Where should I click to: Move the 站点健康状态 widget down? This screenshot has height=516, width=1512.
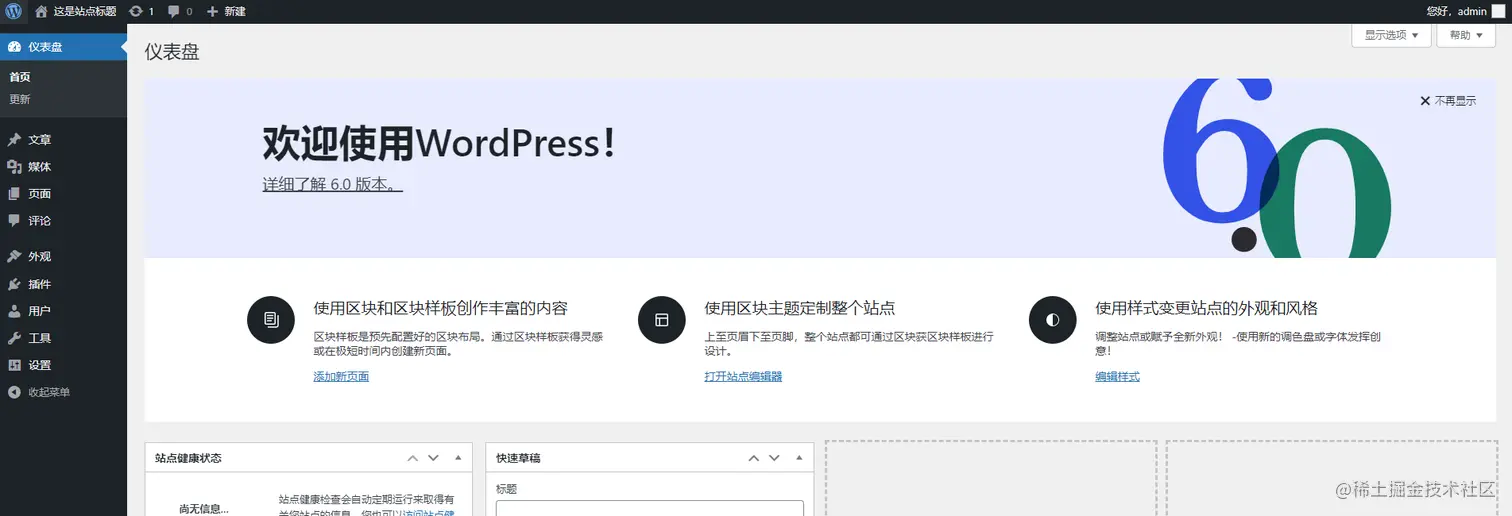coord(433,458)
